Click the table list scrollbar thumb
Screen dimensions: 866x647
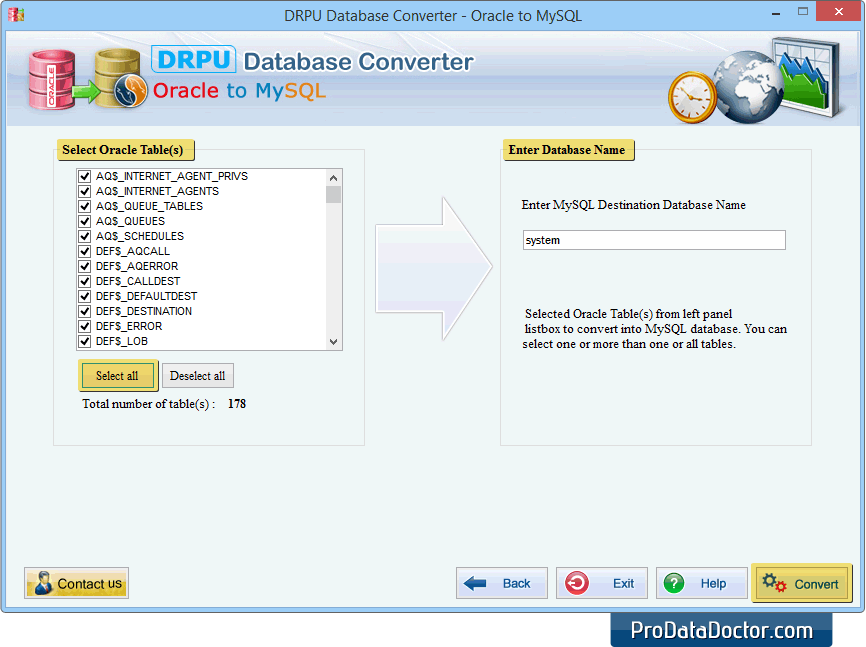click(333, 194)
